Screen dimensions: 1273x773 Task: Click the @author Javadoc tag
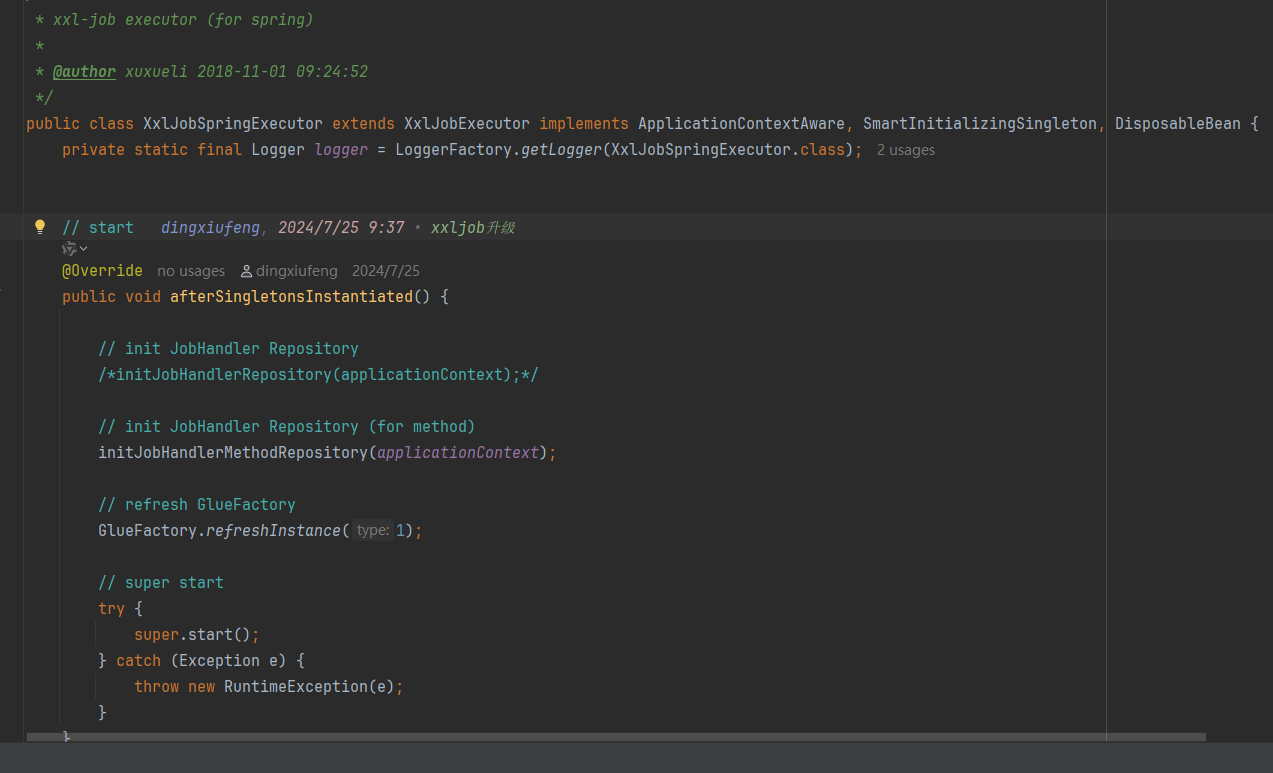point(84,72)
